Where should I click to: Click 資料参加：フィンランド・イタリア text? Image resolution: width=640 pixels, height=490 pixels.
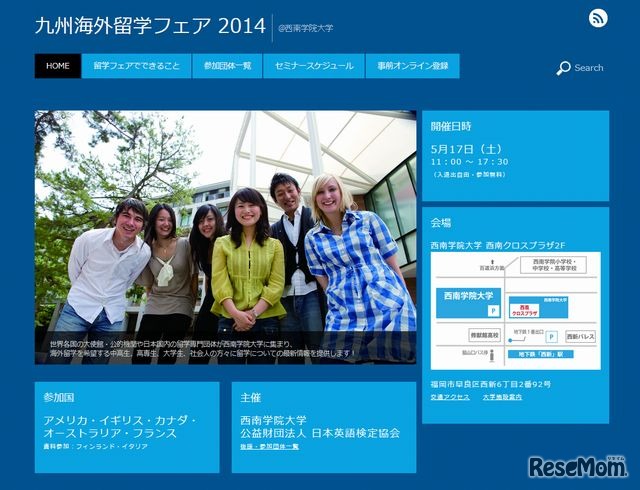pyautogui.click(x=96, y=447)
